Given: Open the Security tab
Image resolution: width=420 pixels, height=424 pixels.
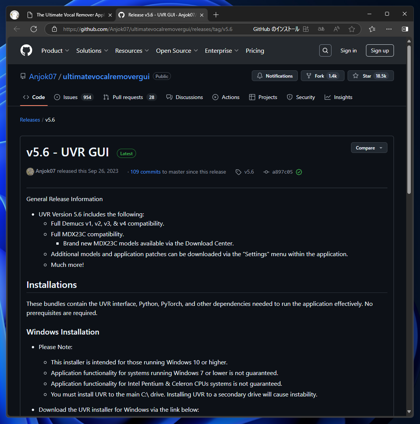Looking at the screenshot, I should [x=301, y=97].
